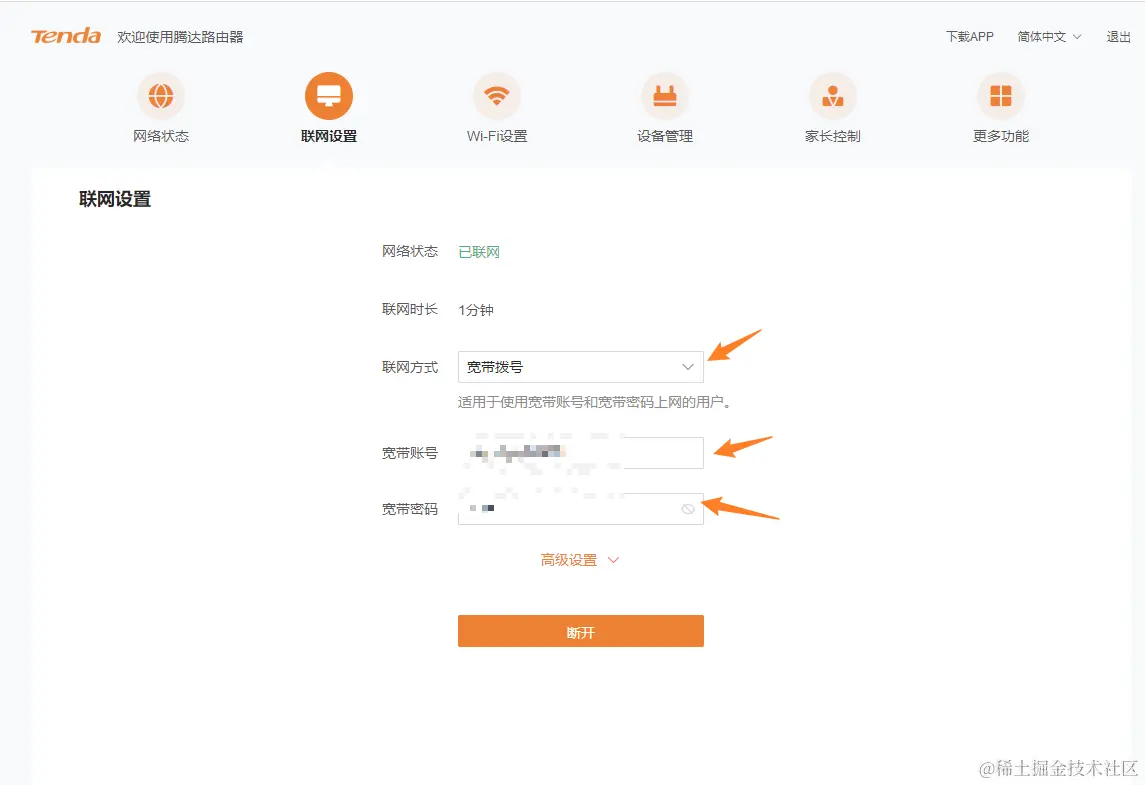Click the 欢迎使用腾达路由器 header text
The width and height of the screenshot is (1145, 785).
point(180,37)
